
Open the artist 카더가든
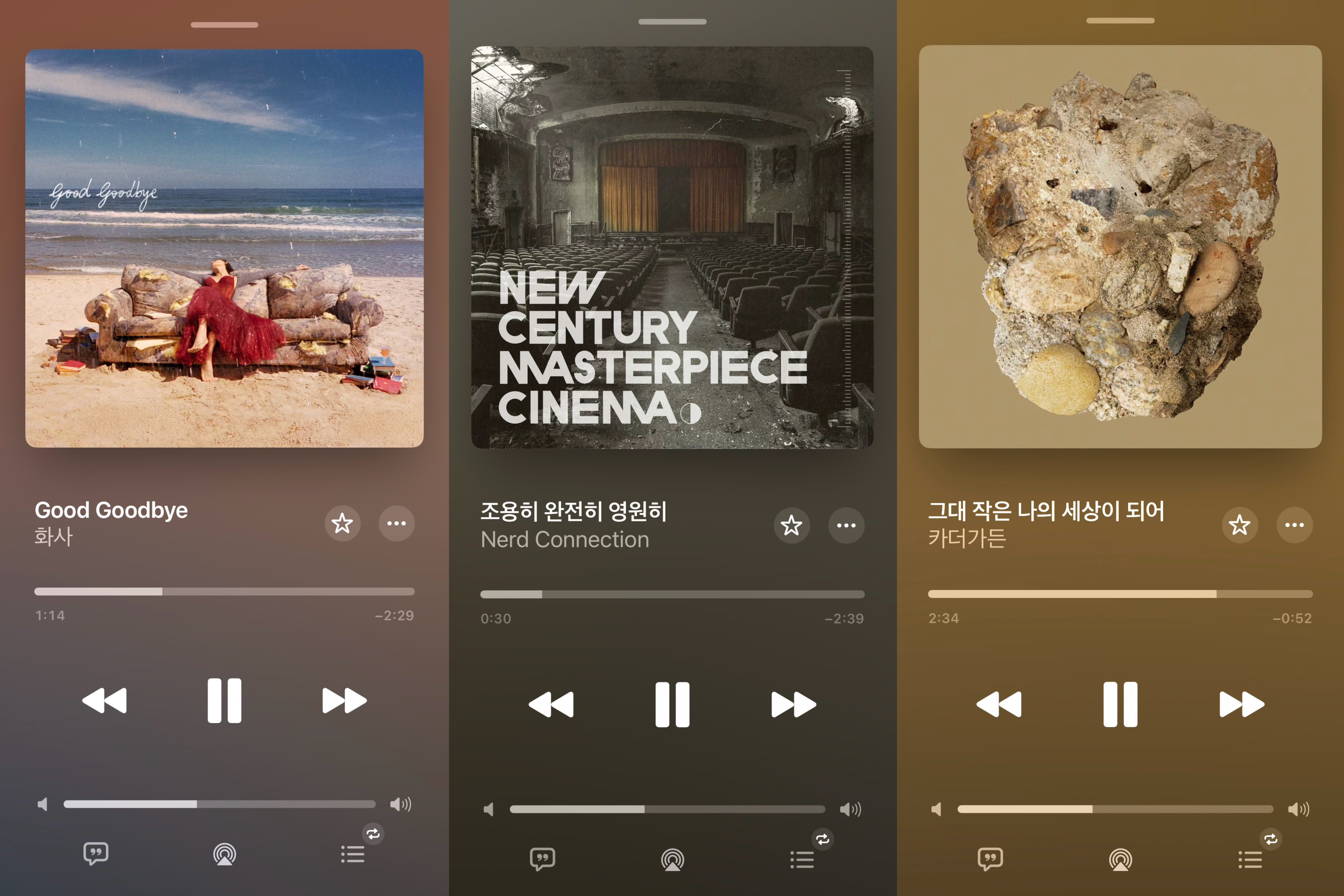click(967, 538)
